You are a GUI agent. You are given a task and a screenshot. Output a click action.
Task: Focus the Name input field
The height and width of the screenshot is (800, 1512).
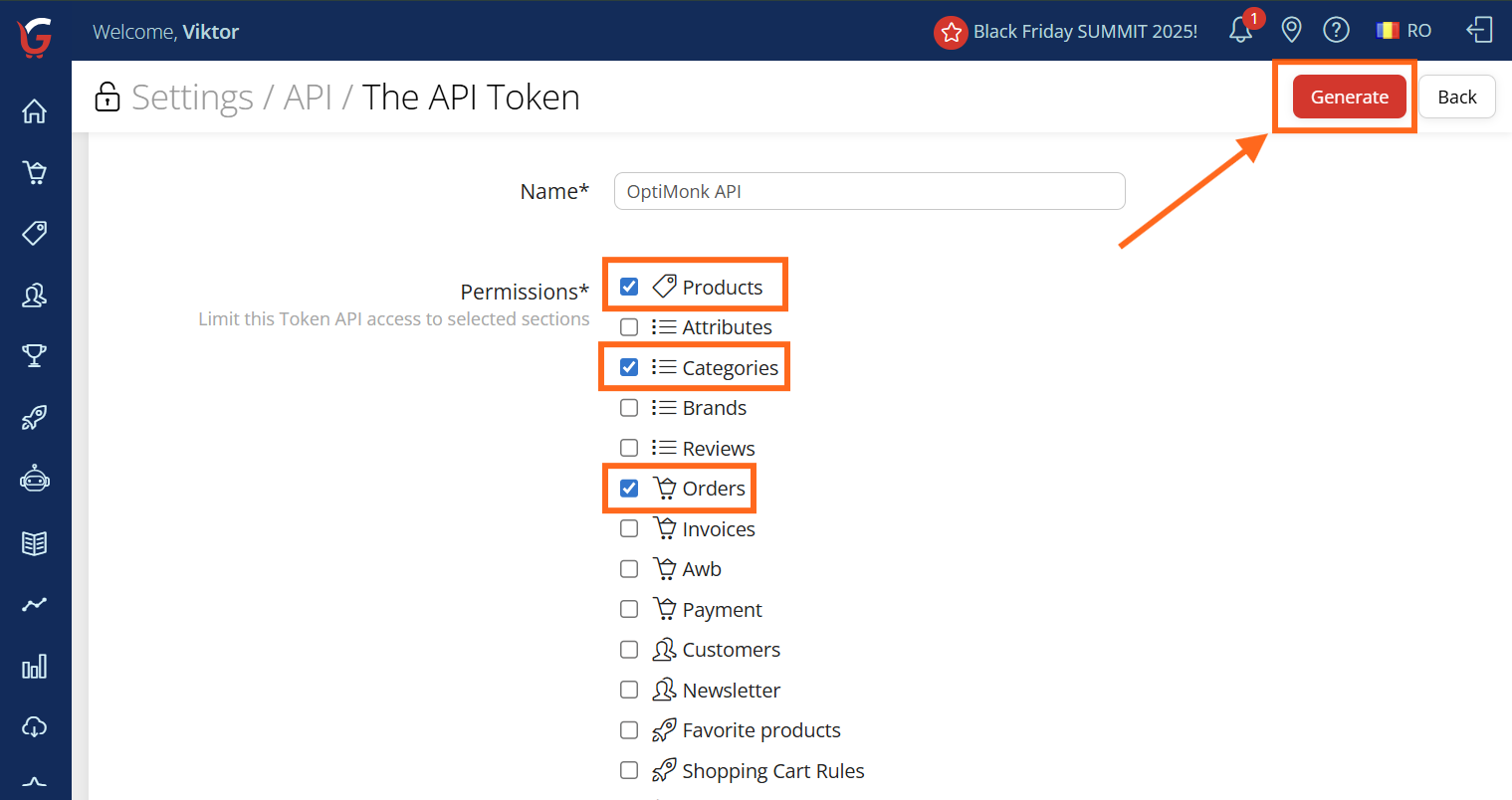(x=869, y=191)
